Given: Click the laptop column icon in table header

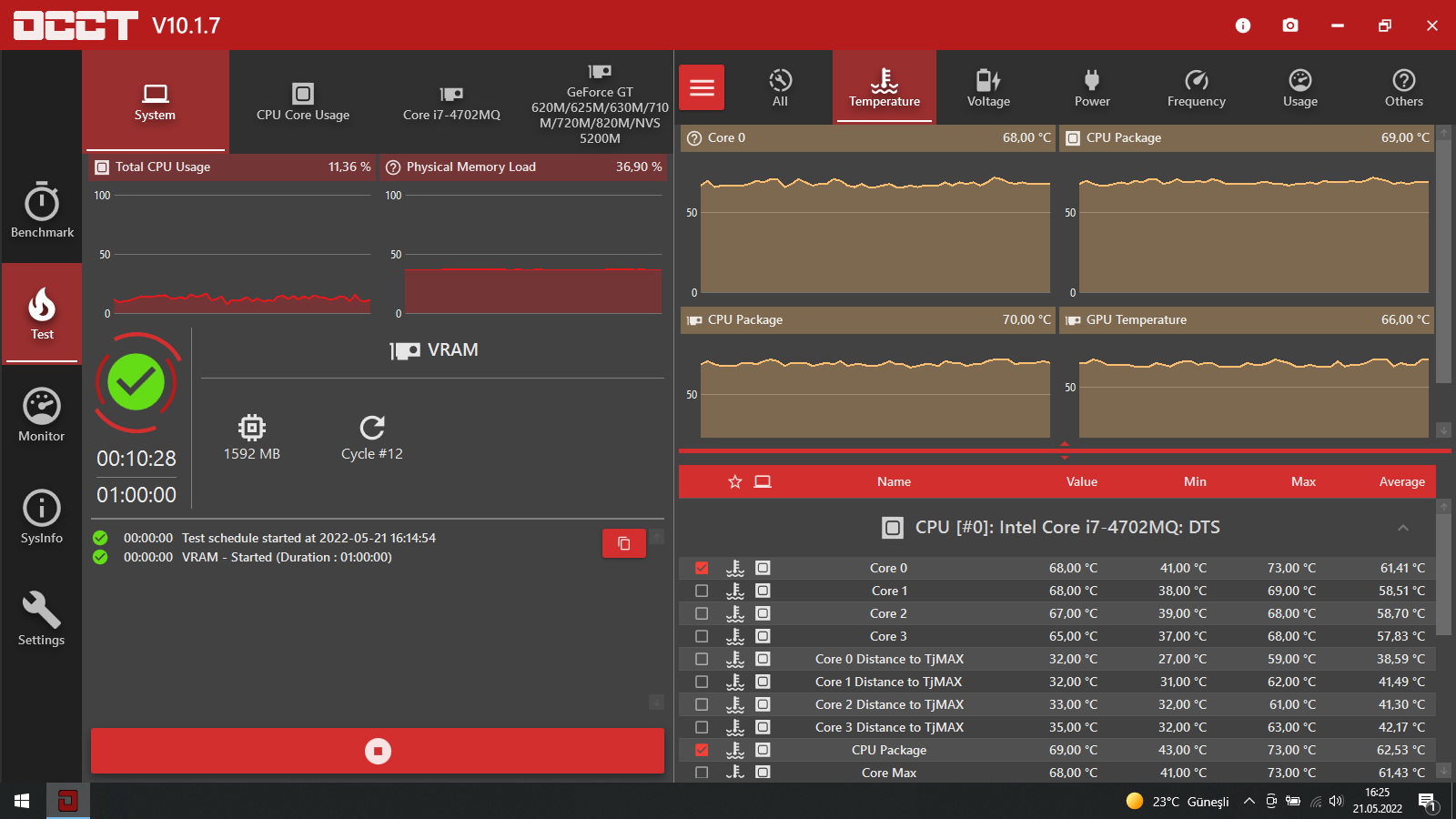Looking at the screenshot, I should click(x=763, y=481).
